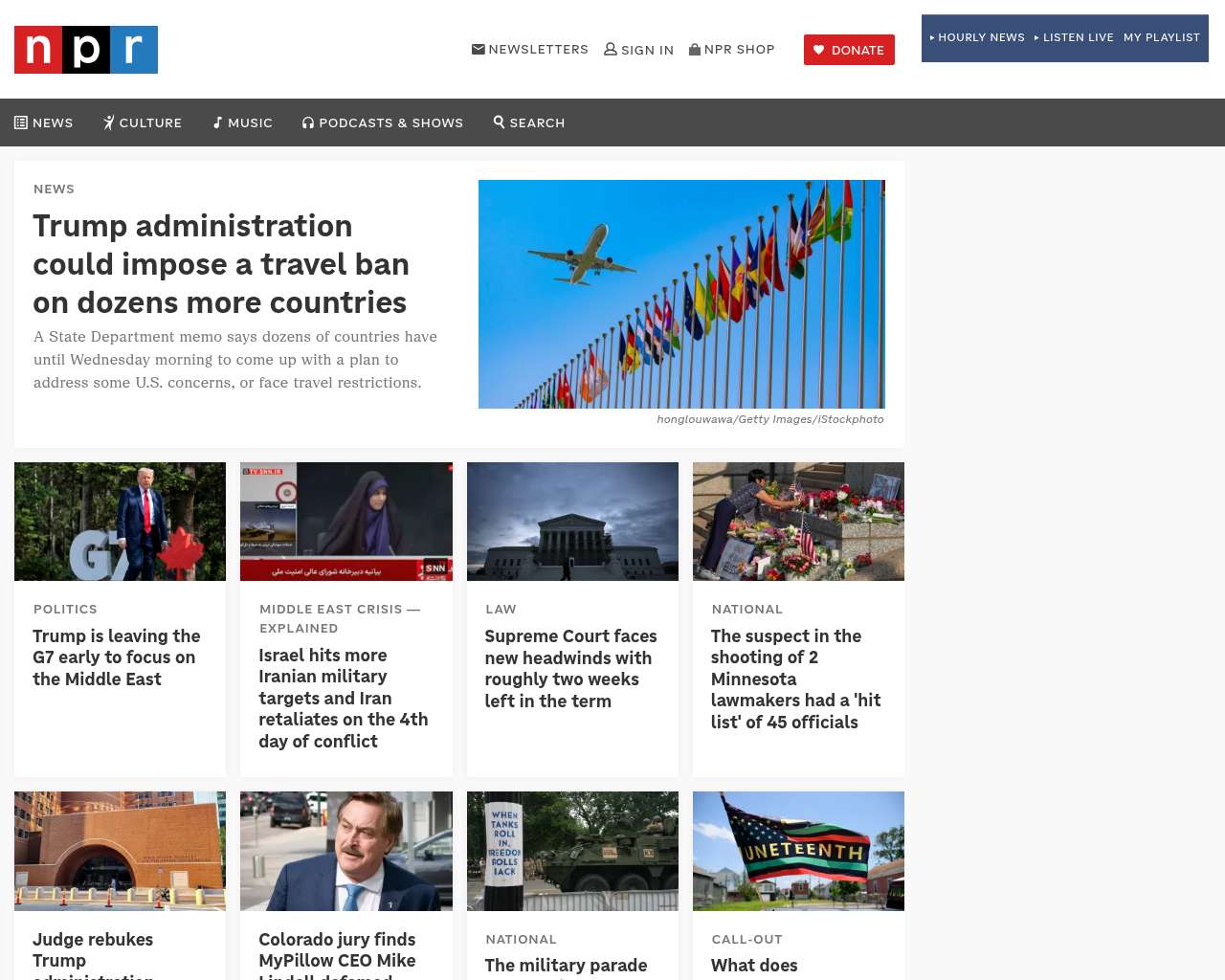The width and height of the screenshot is (1225, 980).
Task: Click the POLITICS category label
Action: 65,609
